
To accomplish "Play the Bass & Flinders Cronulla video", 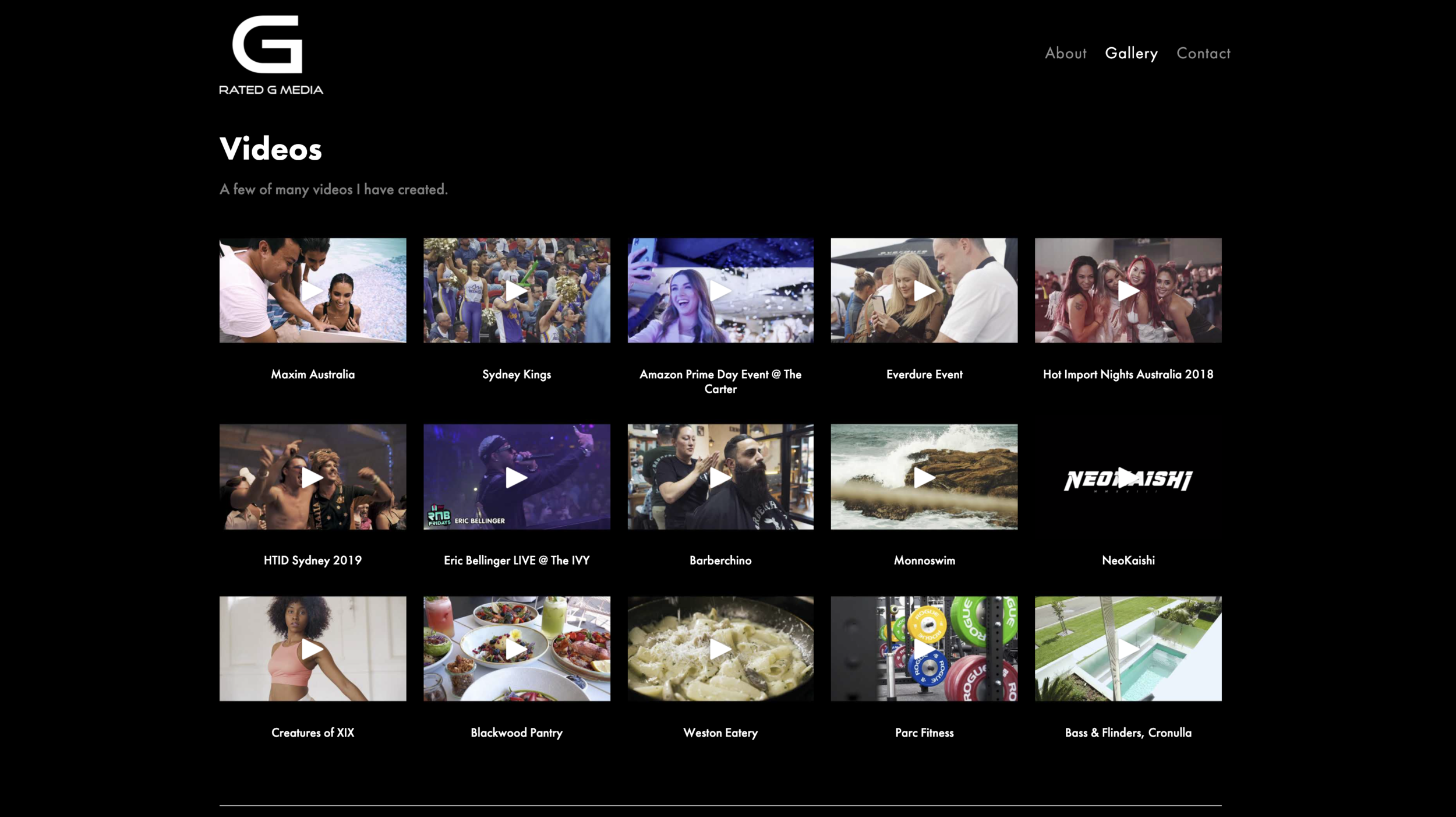I will coord(1128,649).
